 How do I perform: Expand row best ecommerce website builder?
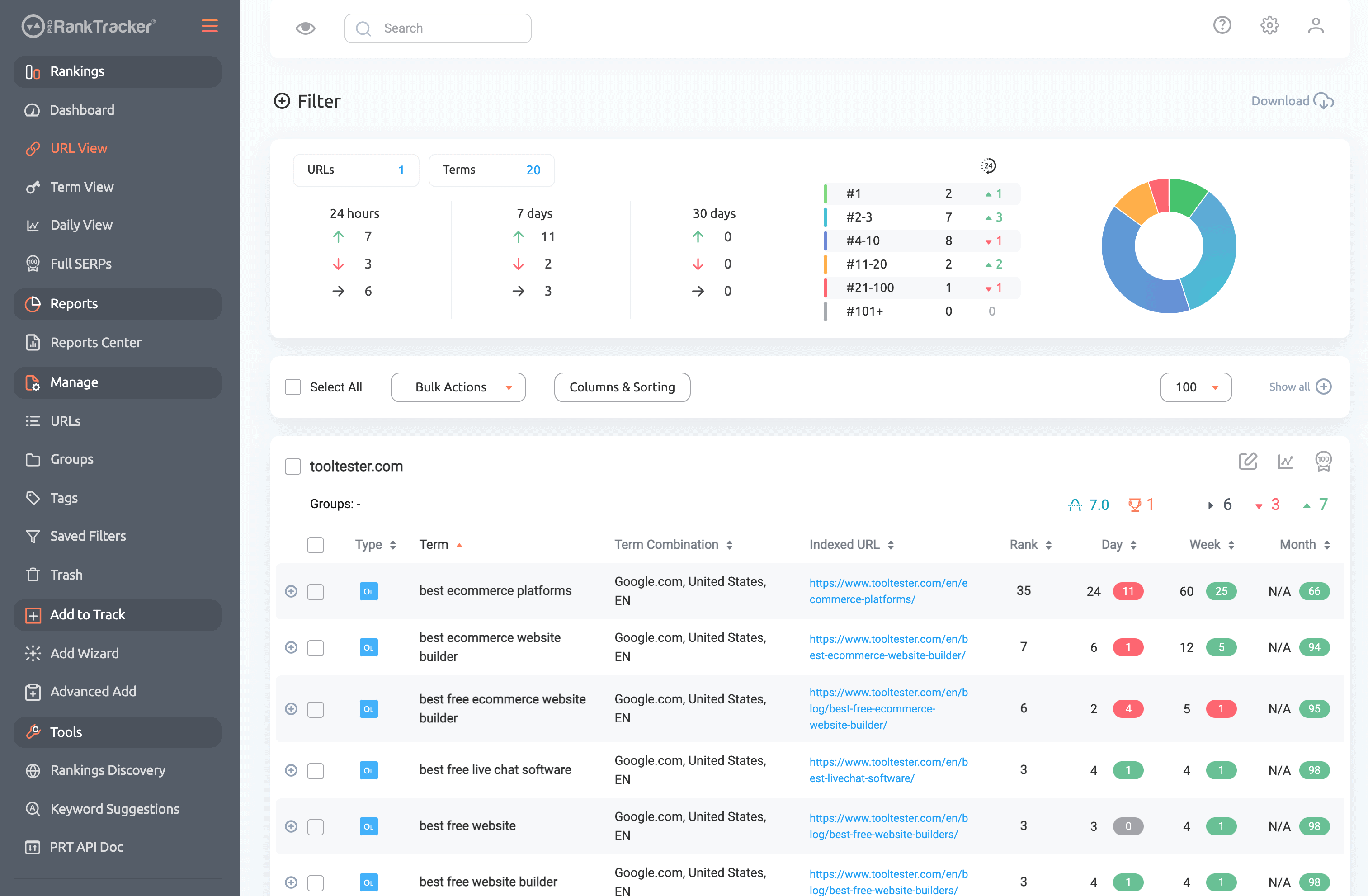click(x=292, y=647)
